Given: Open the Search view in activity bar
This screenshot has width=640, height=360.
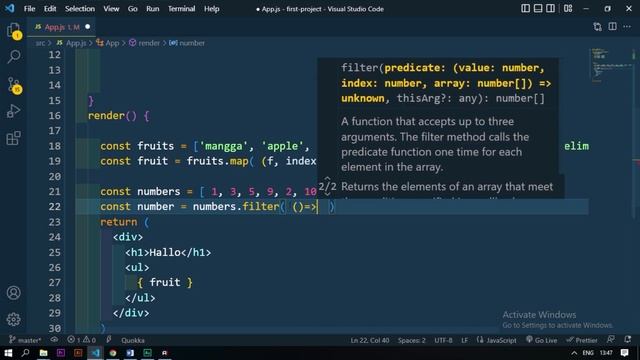Looking at the screenshot, I should coord(13,57).
